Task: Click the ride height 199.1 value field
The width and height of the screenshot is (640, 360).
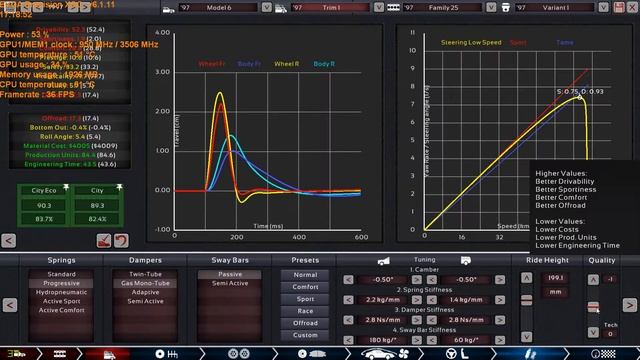Action: (556, 278)
